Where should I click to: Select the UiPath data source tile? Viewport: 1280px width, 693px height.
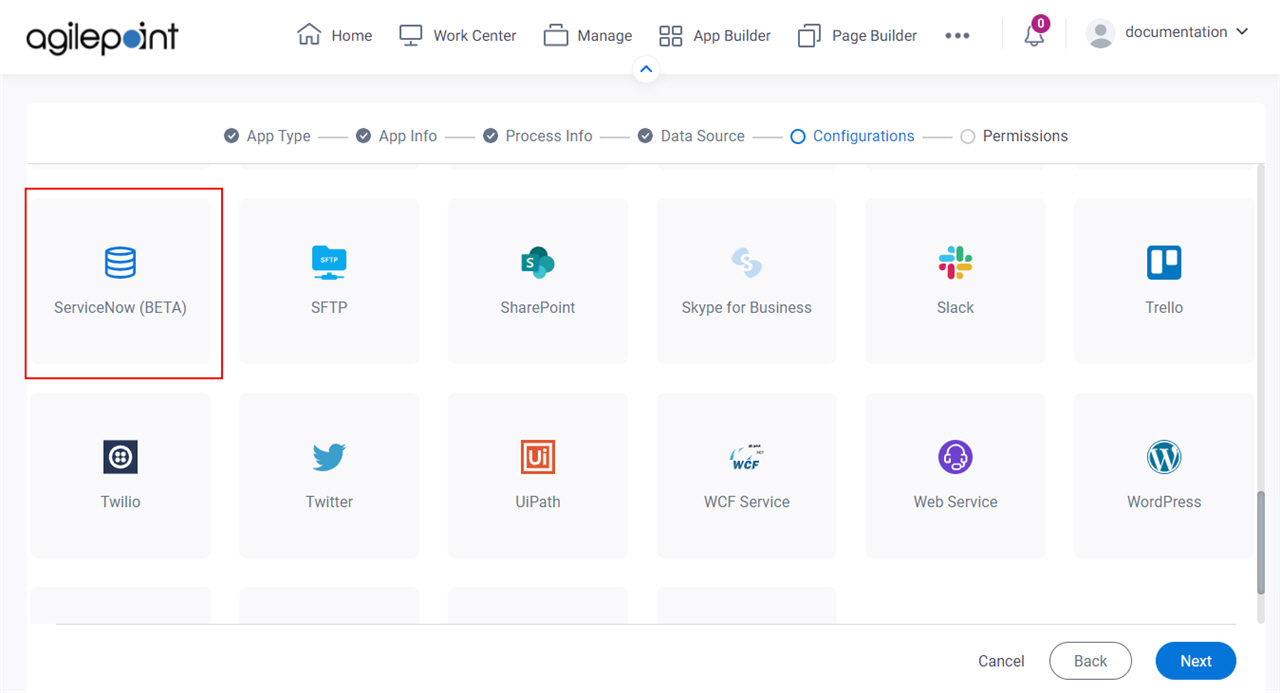tap(538, 475)
